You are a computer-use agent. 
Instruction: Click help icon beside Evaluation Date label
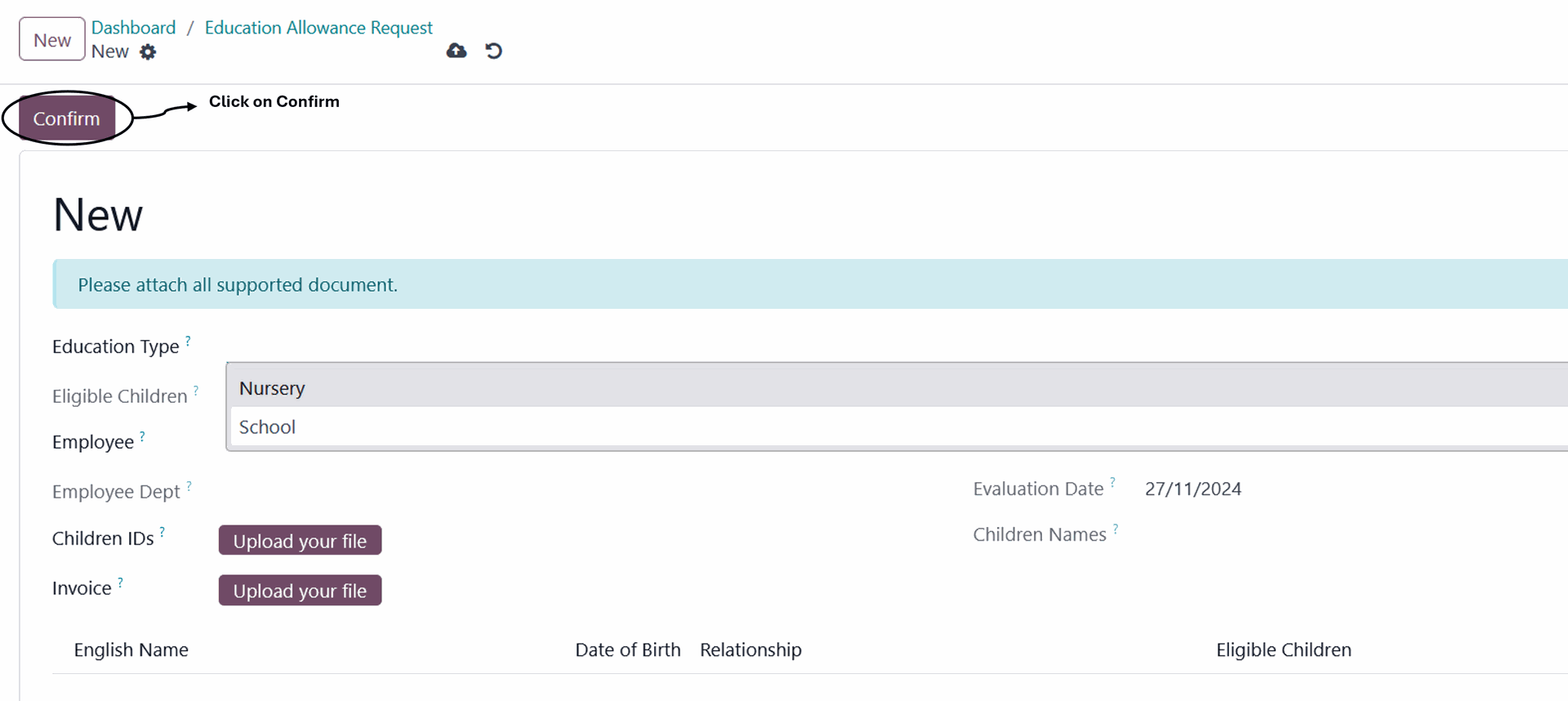coord(1112,482)
